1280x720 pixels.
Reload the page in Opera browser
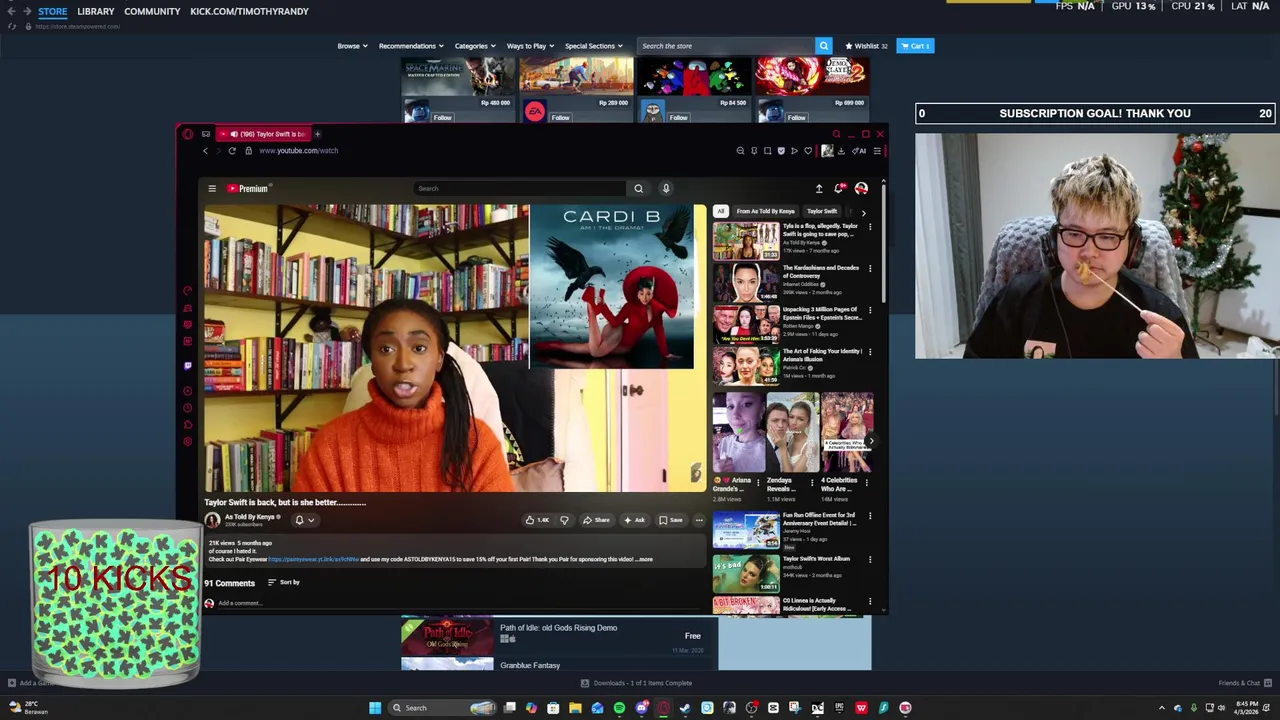pyautogui.click(x=232, y=151)
